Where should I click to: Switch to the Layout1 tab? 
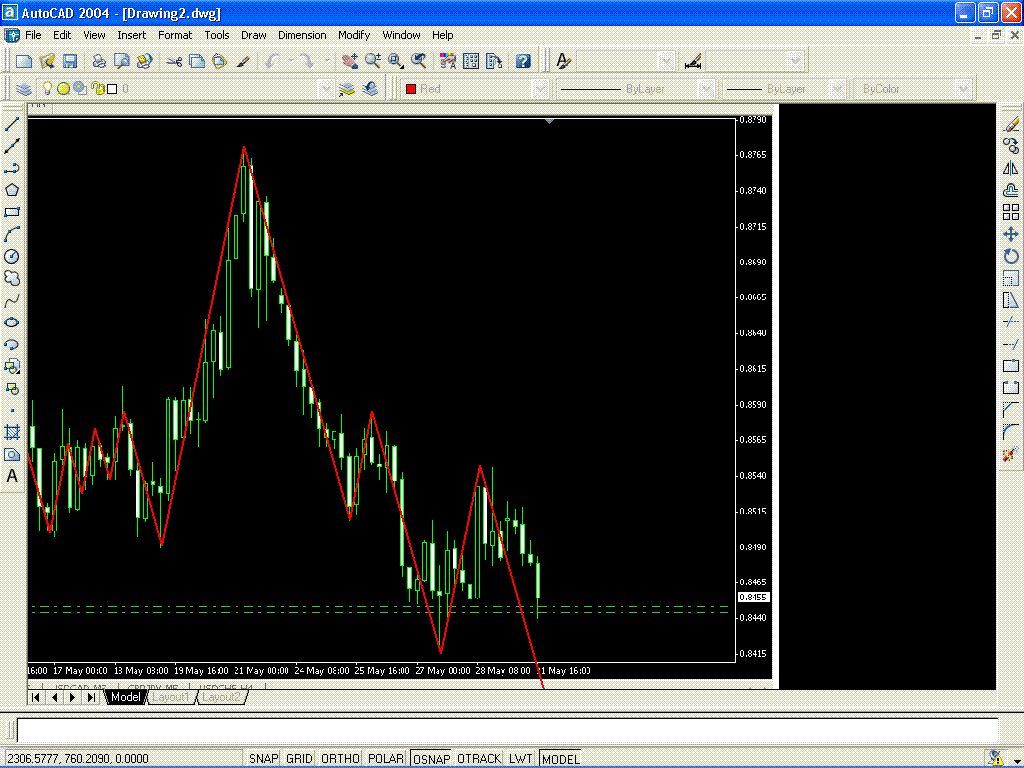(170, 697)
